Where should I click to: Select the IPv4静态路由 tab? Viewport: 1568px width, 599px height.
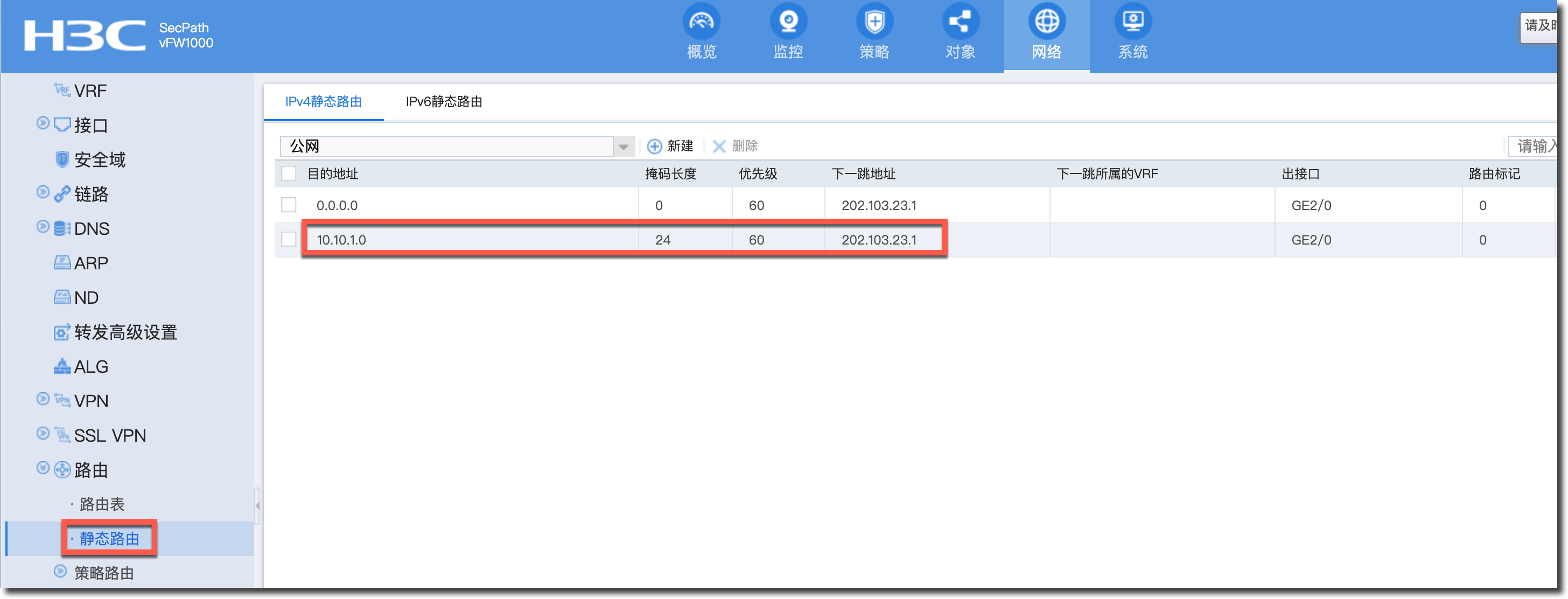coord(323,102)
